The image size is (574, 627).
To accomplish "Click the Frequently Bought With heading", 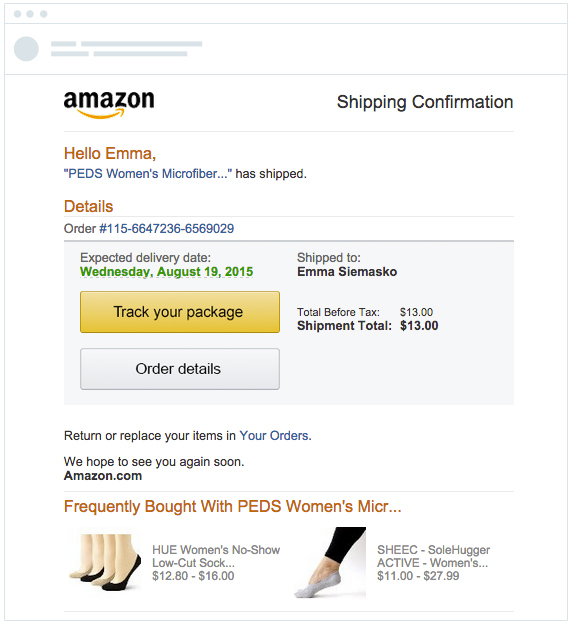I will pyautogui.click(x=232, y=507).
